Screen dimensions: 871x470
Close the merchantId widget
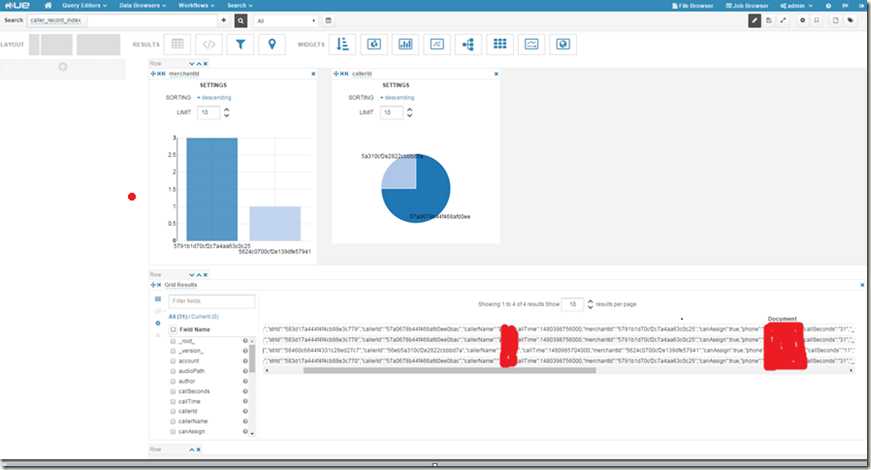[x=313, y=74]
